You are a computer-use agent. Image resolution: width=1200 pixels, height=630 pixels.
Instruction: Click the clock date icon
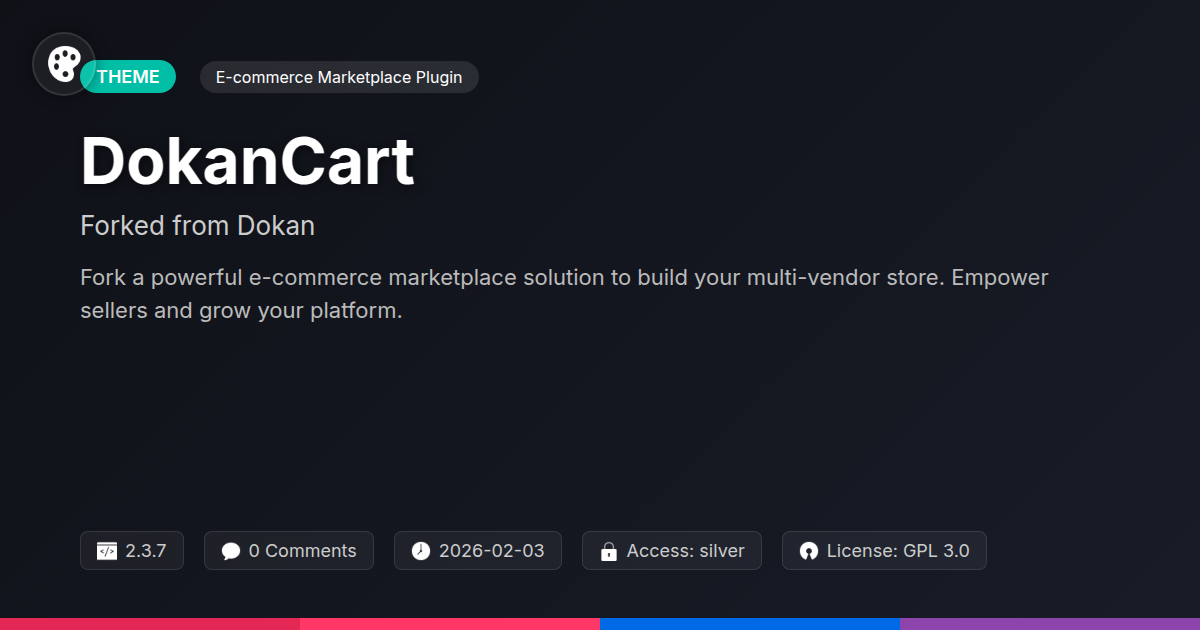coord(421,551)
